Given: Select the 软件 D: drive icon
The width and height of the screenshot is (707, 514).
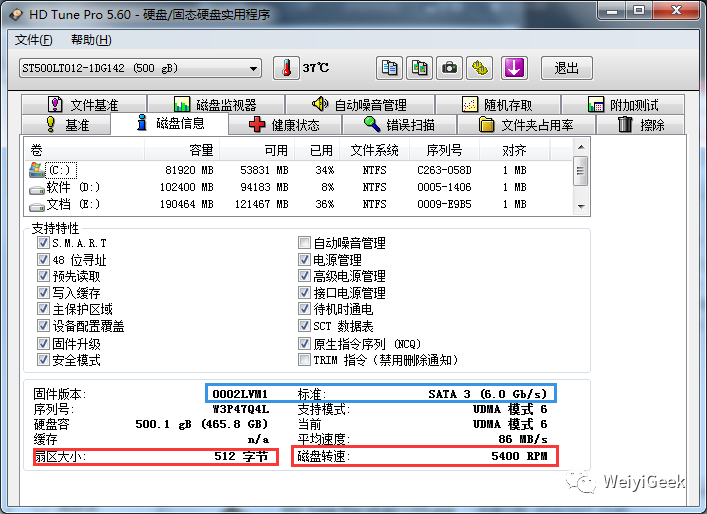Looking at the screenshot, I should [x=37, y=189].
